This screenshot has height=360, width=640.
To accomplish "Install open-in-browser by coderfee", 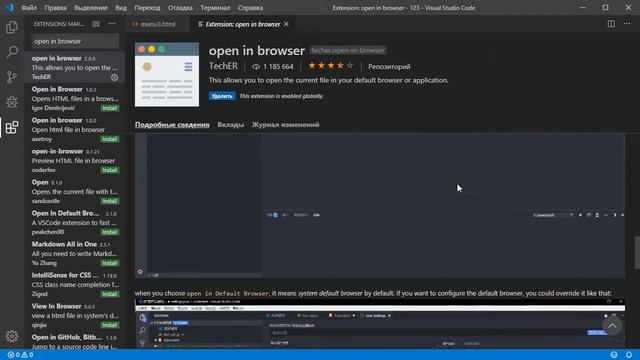I will tap(110, 170).
